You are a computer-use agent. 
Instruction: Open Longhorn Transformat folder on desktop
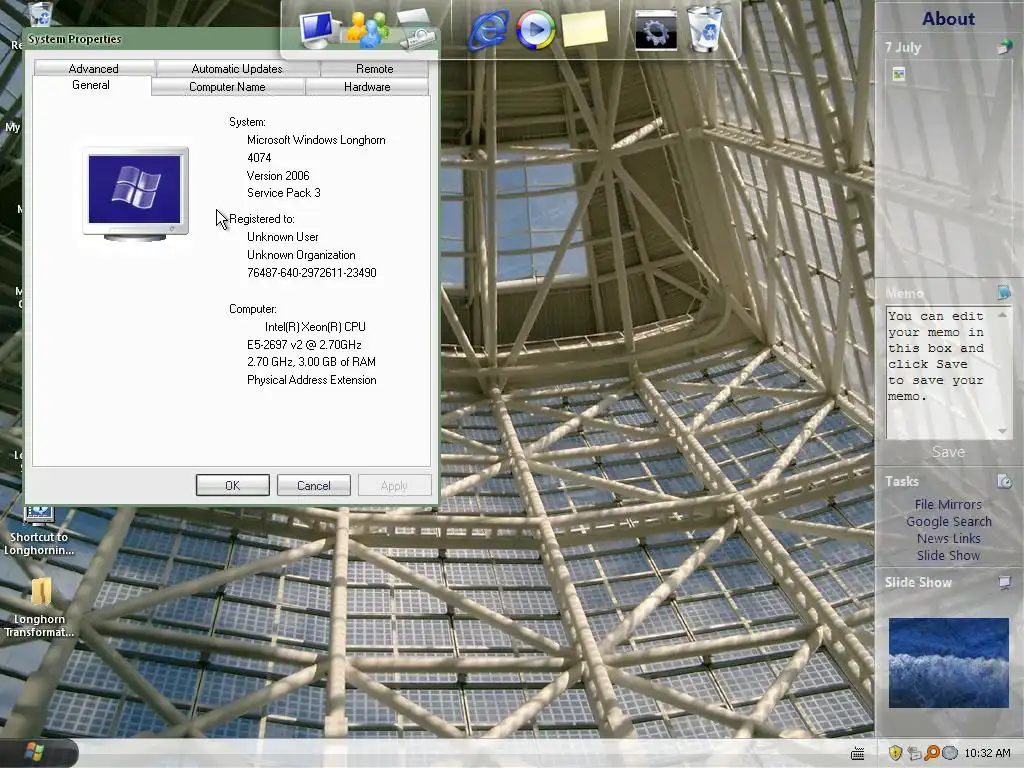click(x=40, y=607)
